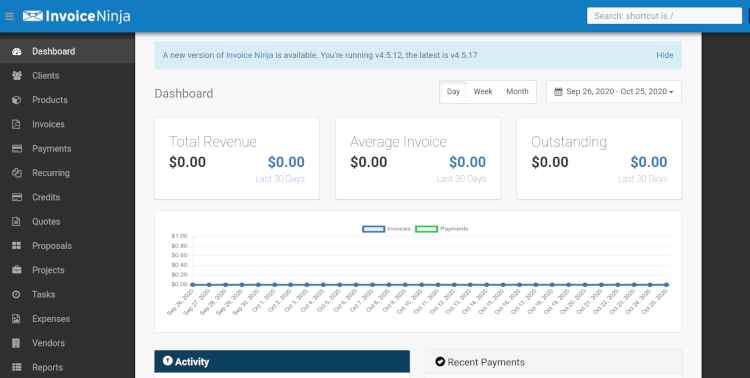Click the Credits card icon
The width and height of the screenshot is (750, 378).
coord(17,197)
